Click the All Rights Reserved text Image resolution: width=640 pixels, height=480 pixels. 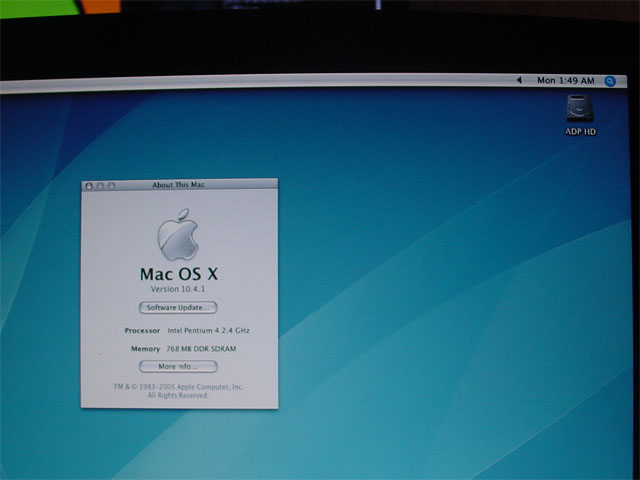click(178, 395)
